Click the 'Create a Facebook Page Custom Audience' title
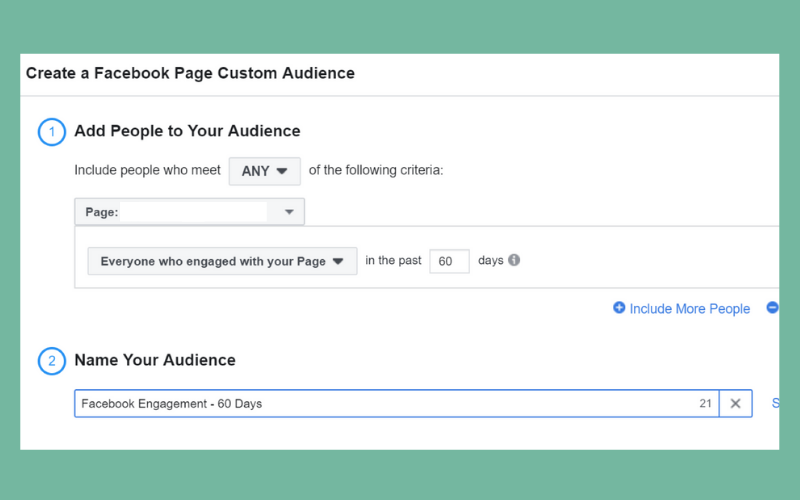The image size is (800, 500). (x=190, y=73)
